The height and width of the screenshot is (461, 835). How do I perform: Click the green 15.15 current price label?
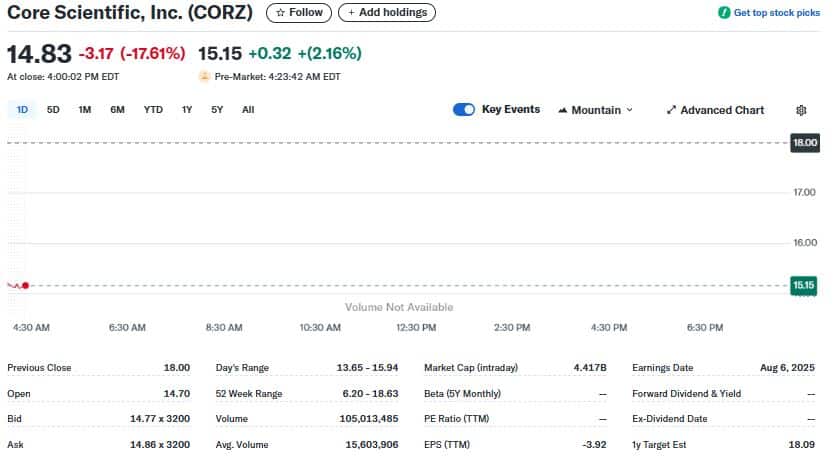pyautogui.click(x=803, y=285)
